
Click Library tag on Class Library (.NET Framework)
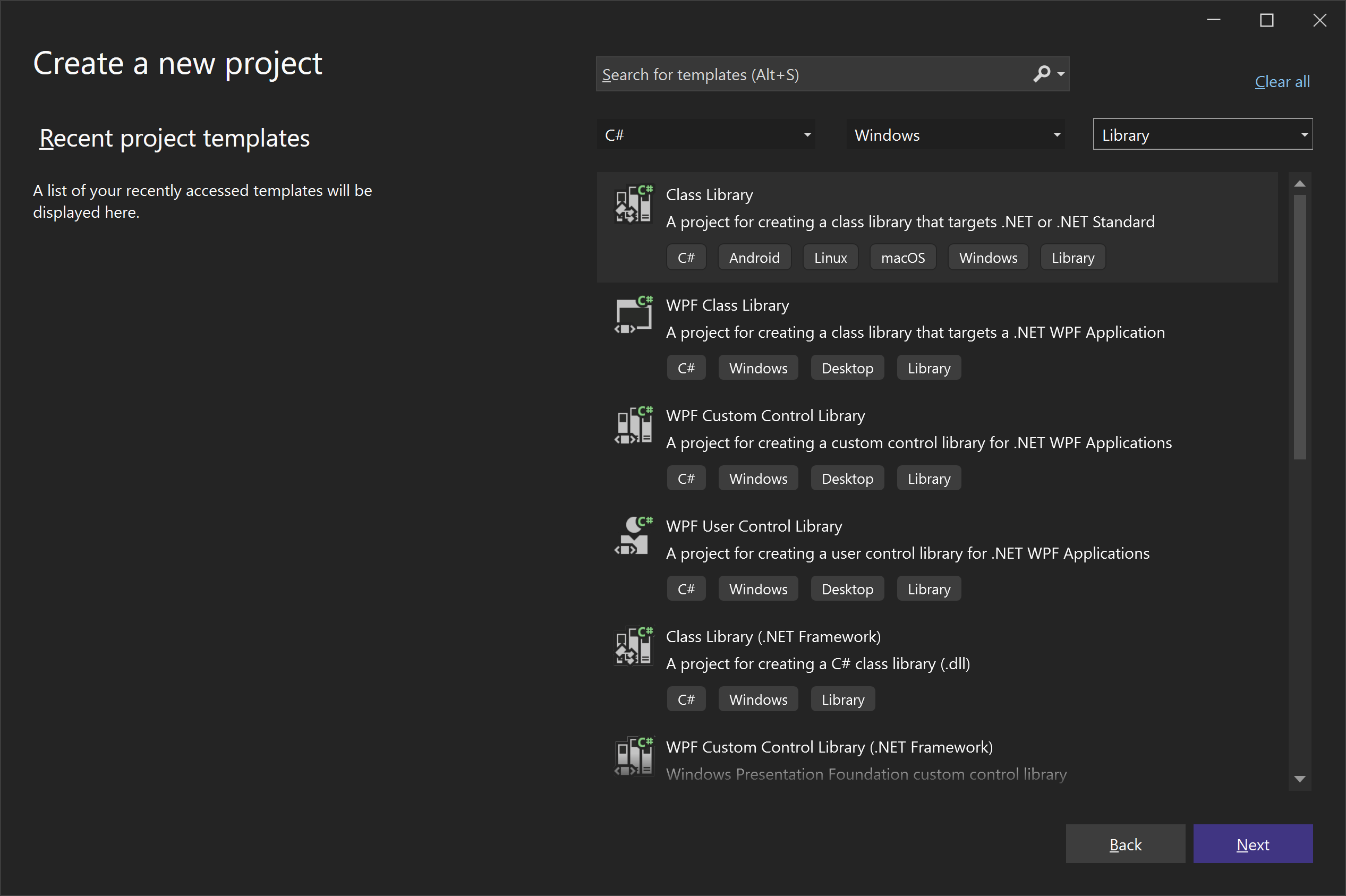pos(842,699)
